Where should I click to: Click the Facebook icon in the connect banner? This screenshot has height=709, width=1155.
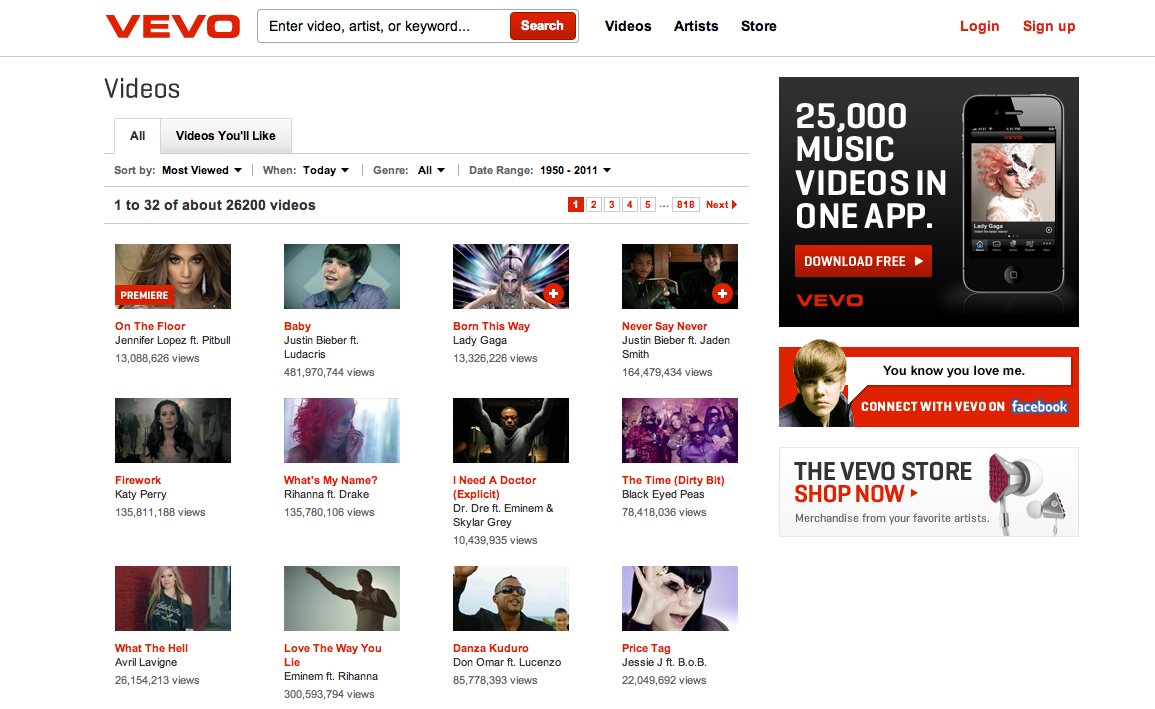[x=1038, y=407]
